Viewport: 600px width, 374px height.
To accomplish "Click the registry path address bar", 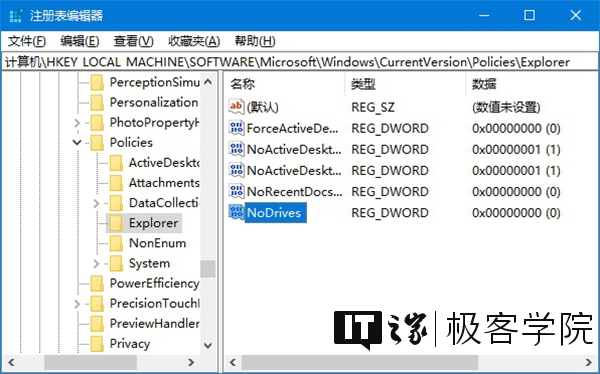I will click(300, 62).
